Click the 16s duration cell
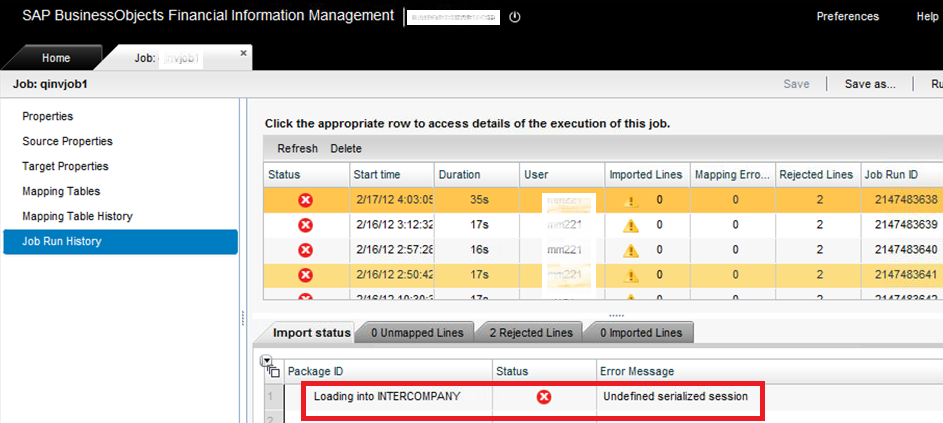Image resolution: width=943 pixels, height=423 pixels. tap(479, 250)
